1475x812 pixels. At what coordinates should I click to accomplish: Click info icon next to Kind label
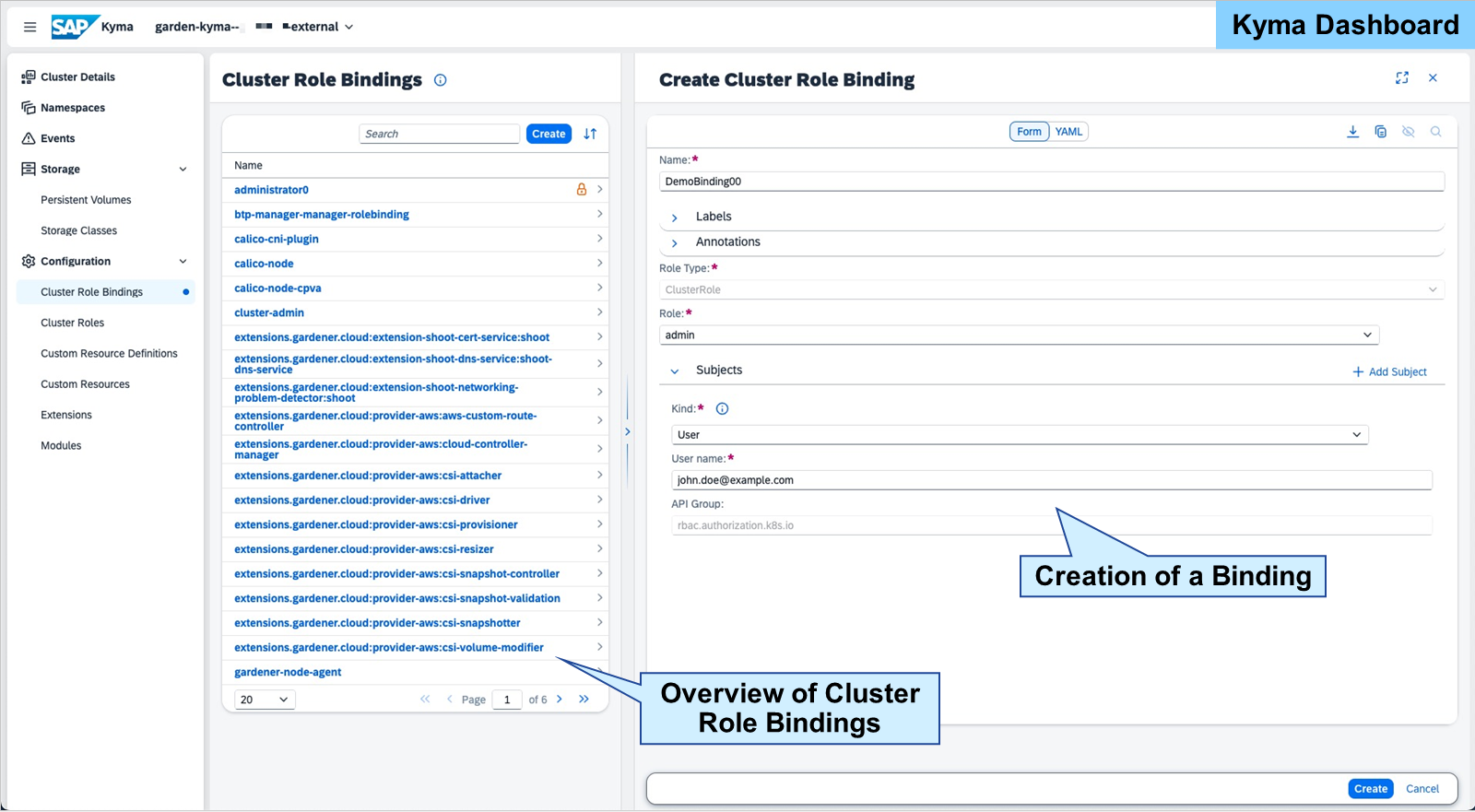[723, 409]
